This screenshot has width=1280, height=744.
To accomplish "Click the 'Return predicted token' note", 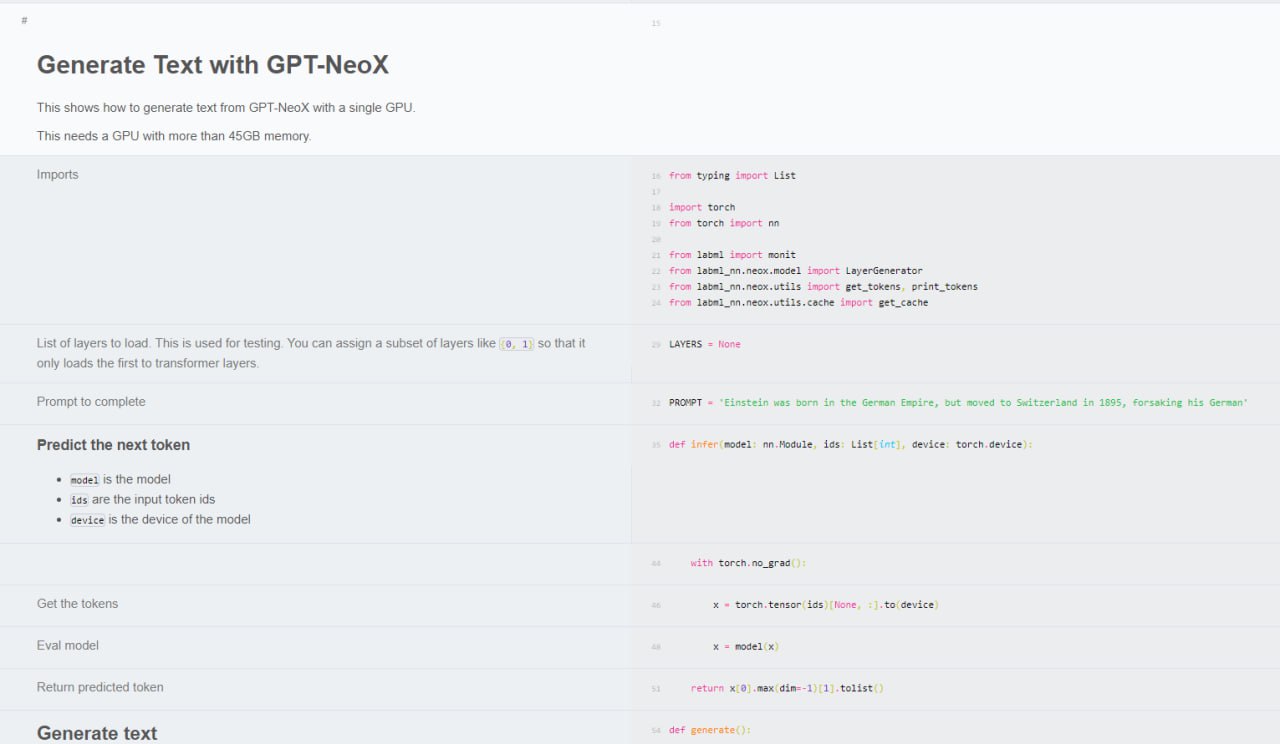I will [100, 687].
